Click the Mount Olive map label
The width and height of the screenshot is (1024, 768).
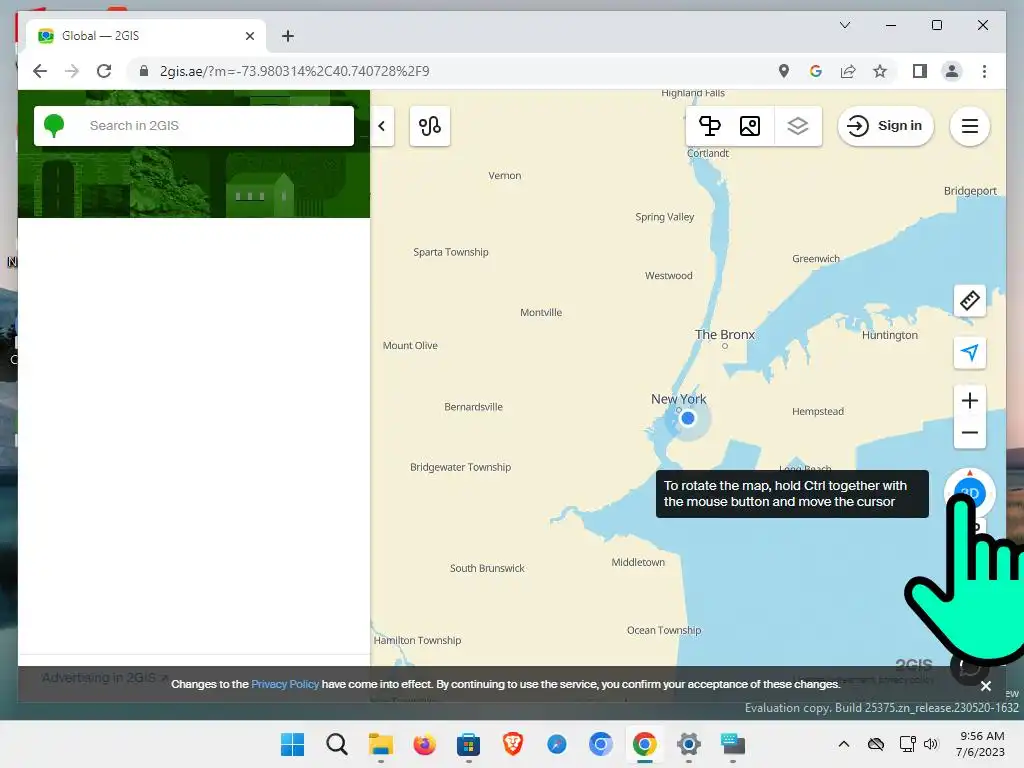(410, 345)
